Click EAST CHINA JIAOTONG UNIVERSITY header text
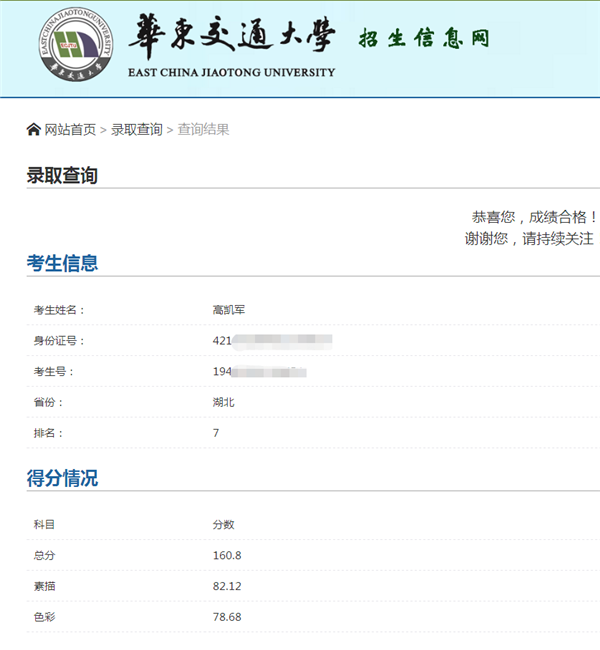 231,73
